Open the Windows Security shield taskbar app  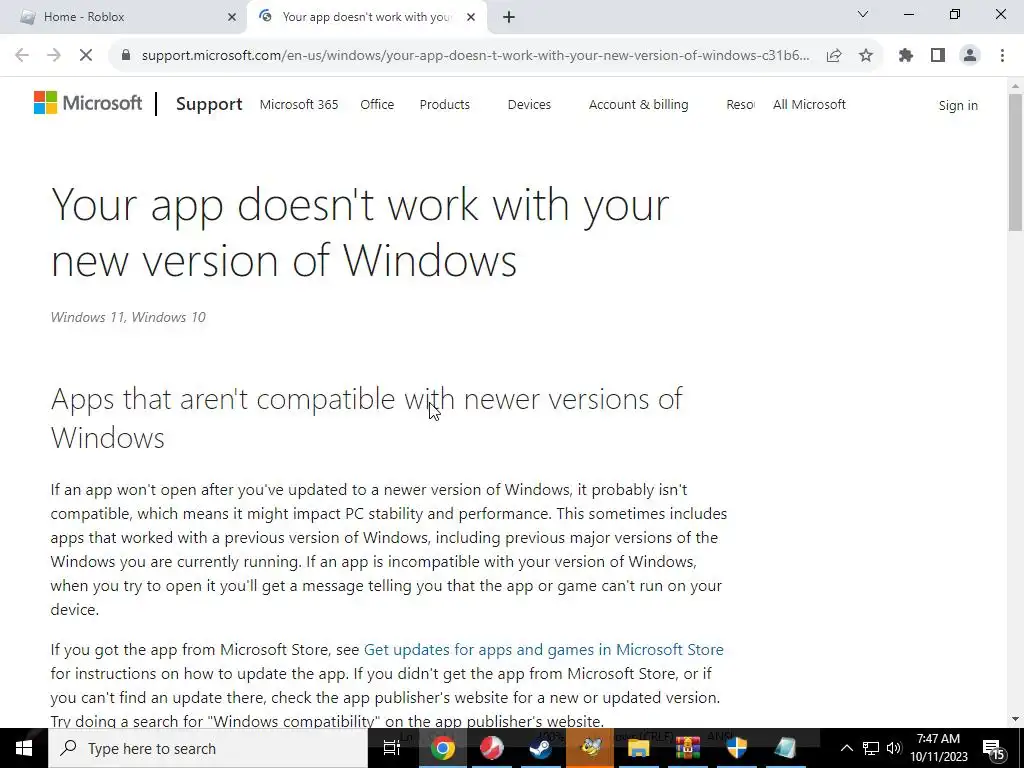pyautogui.click(x=737, y=748)
